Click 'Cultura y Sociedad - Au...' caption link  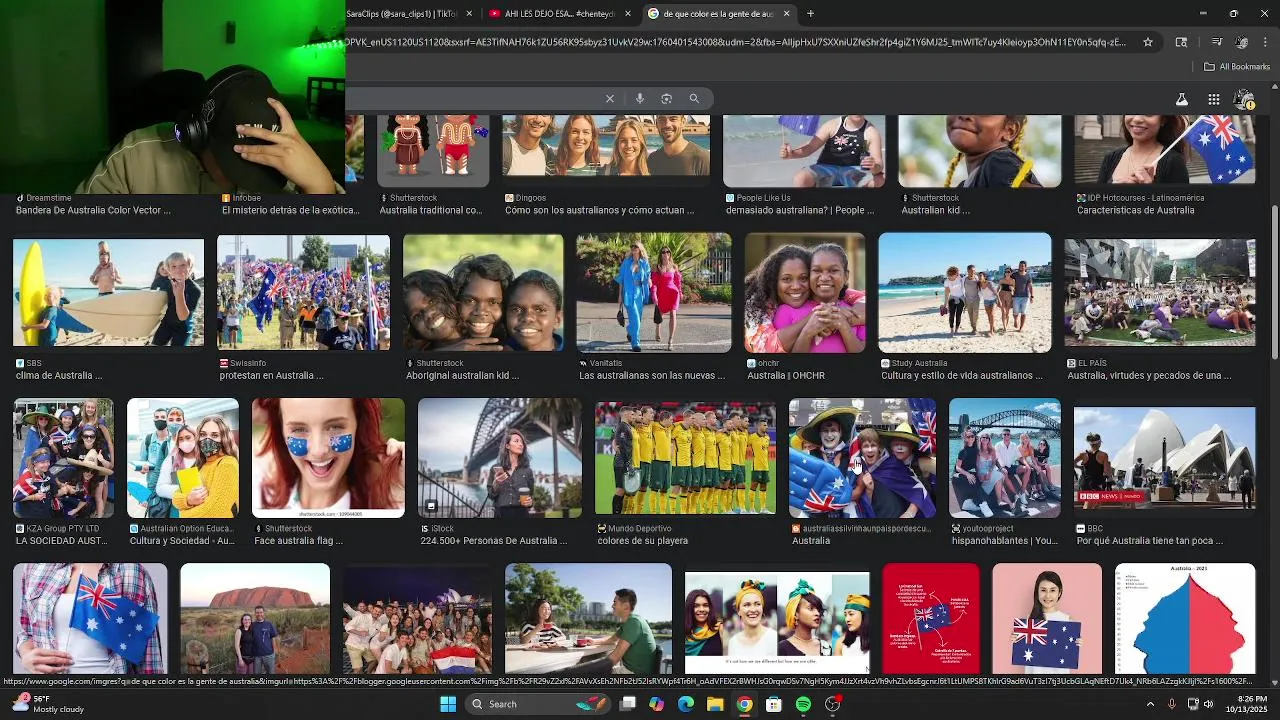tap(182, 541)
